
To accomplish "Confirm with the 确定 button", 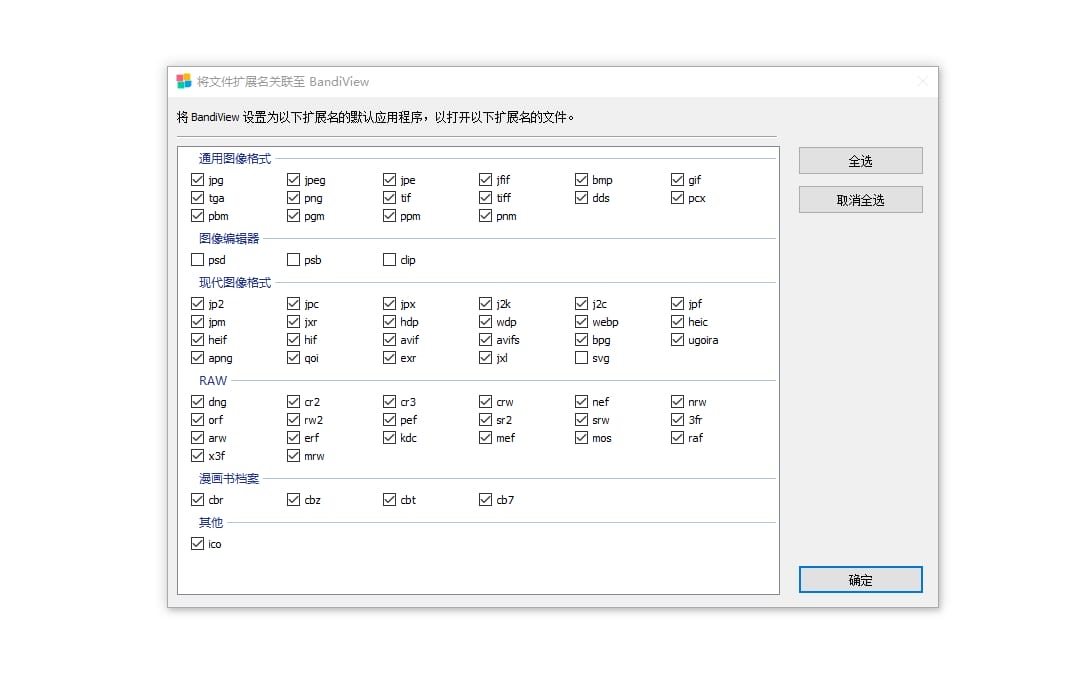I will point(860,580).
